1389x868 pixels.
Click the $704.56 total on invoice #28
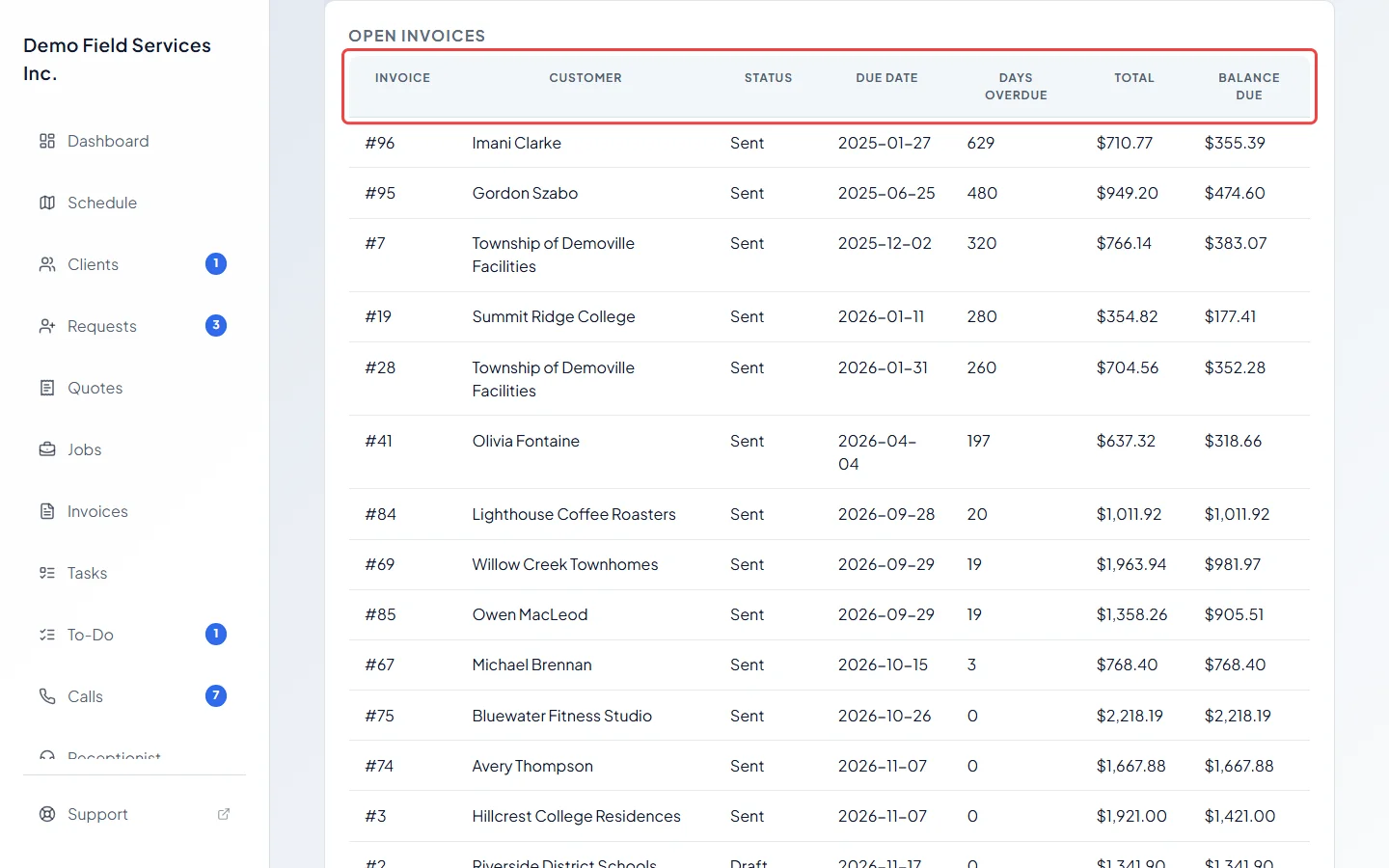(1128, 367)
